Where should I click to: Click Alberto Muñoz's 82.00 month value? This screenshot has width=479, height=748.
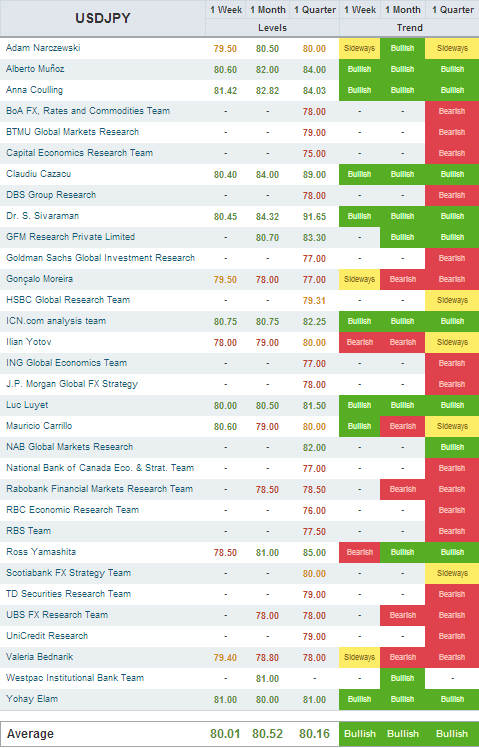267,70
